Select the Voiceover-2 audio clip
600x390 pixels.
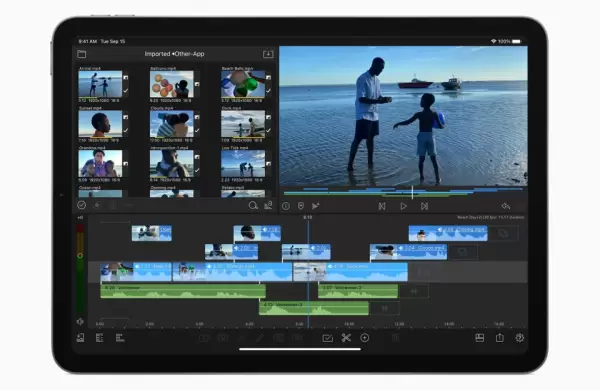pyautogui.click(x=358, y=291)
